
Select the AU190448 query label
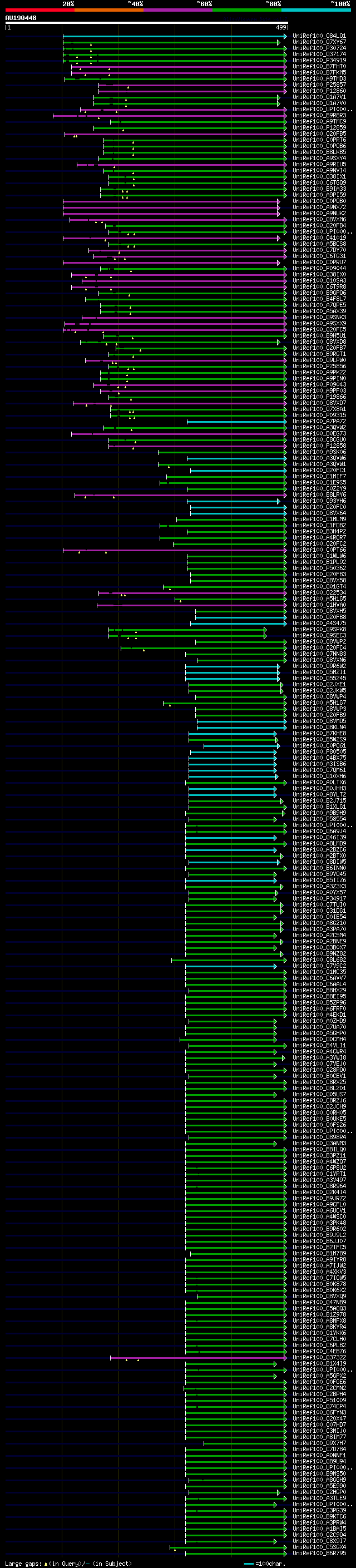pyautogui.click(x=21, y=18)
